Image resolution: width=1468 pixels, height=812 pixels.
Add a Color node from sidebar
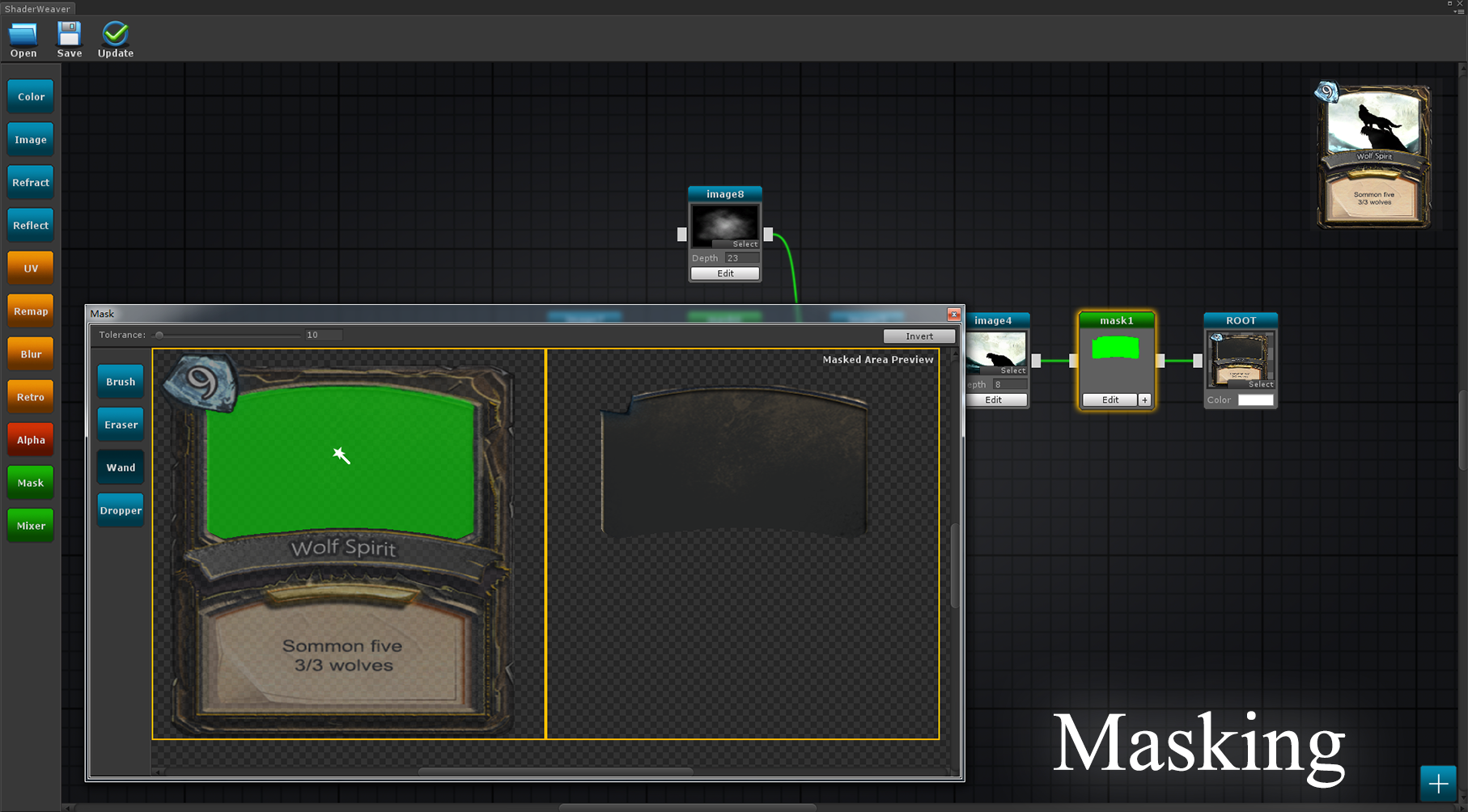(x=31, y=96)
